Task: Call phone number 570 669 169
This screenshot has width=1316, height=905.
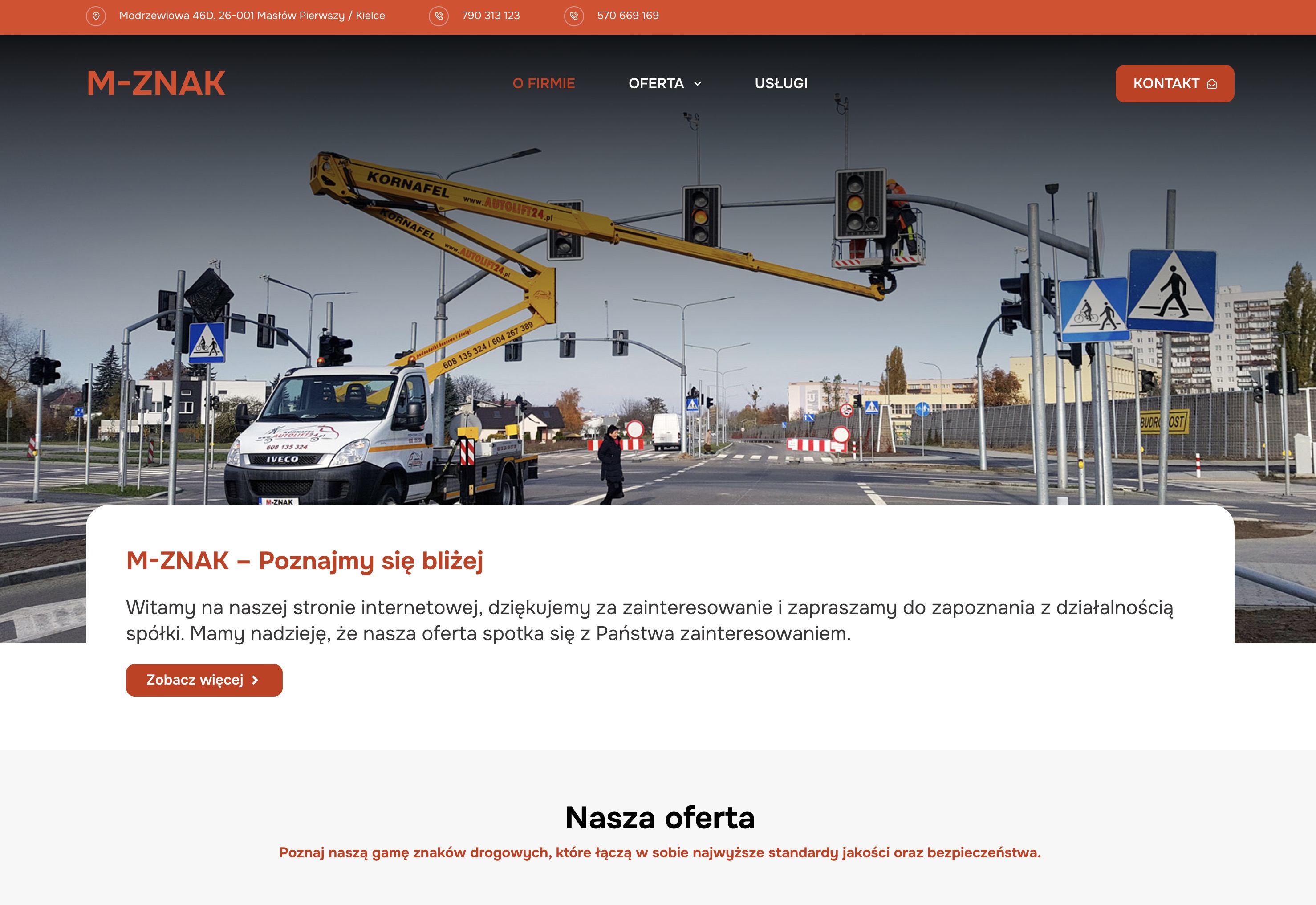Action: tap(627, 16)
